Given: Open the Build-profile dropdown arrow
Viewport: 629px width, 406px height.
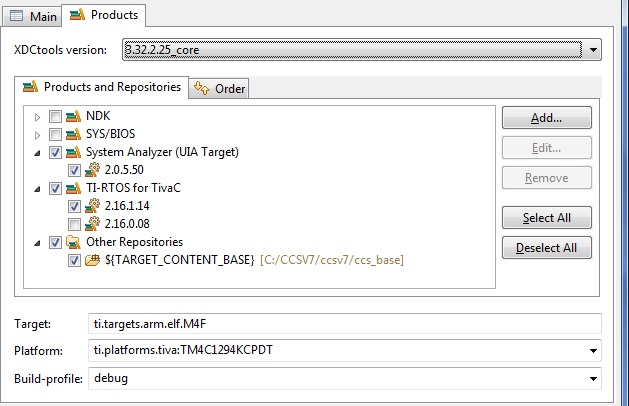Looking at the screenshot, I should 593,379.
